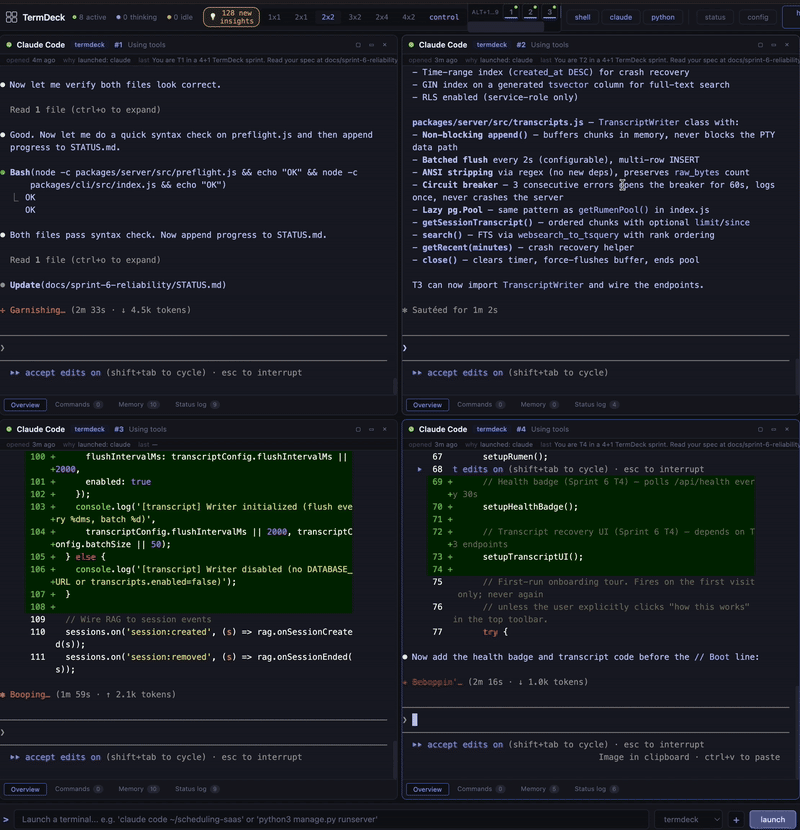Click the prompt arrow icon in the launch bar
This screenshot has width=800, height=830.
[6, 819]
